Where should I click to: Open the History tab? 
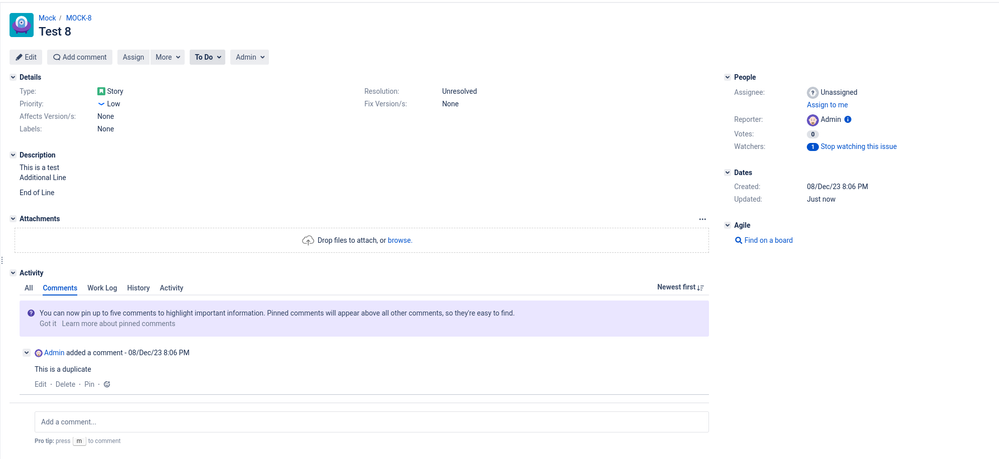[x=138, y=288]
